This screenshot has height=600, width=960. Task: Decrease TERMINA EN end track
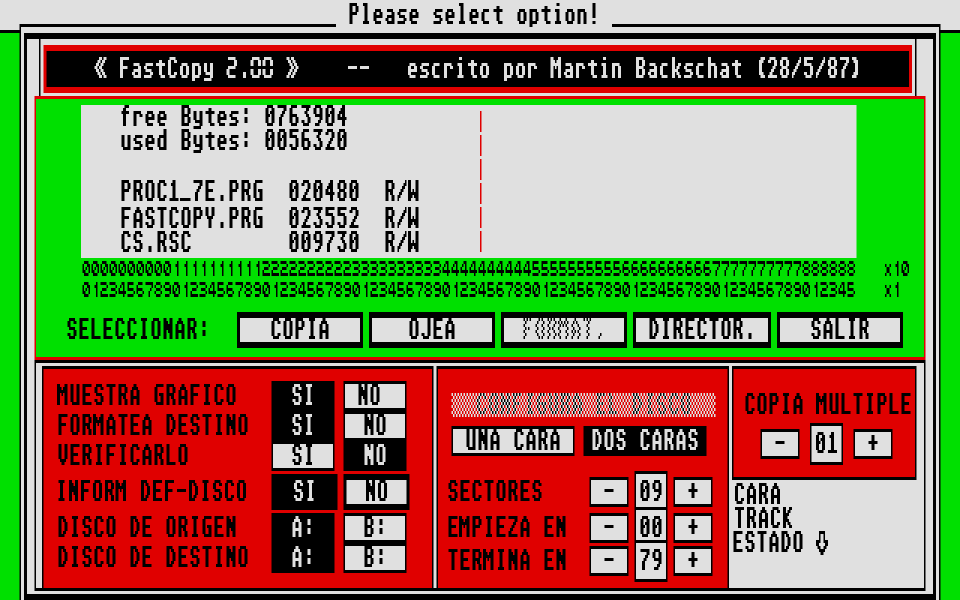click(609, 561)
